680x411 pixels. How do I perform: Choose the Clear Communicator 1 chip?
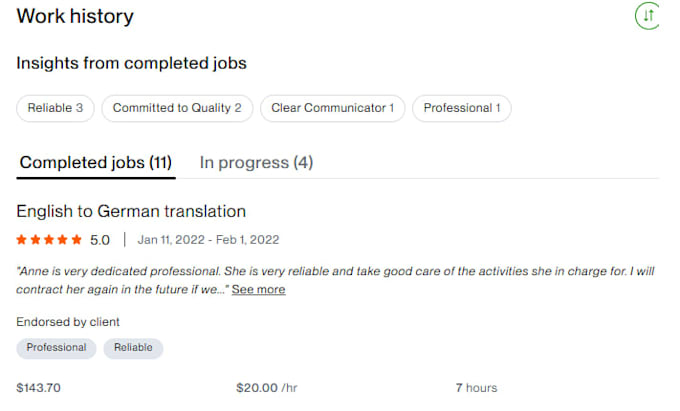coord(333,108)
